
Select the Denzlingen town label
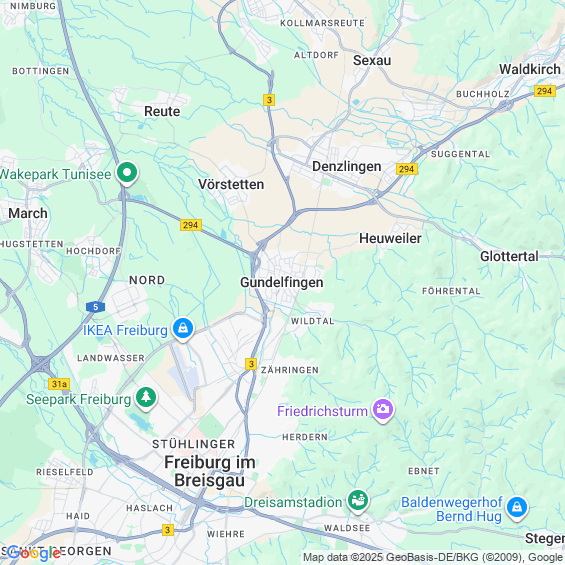tap(347, 166)
